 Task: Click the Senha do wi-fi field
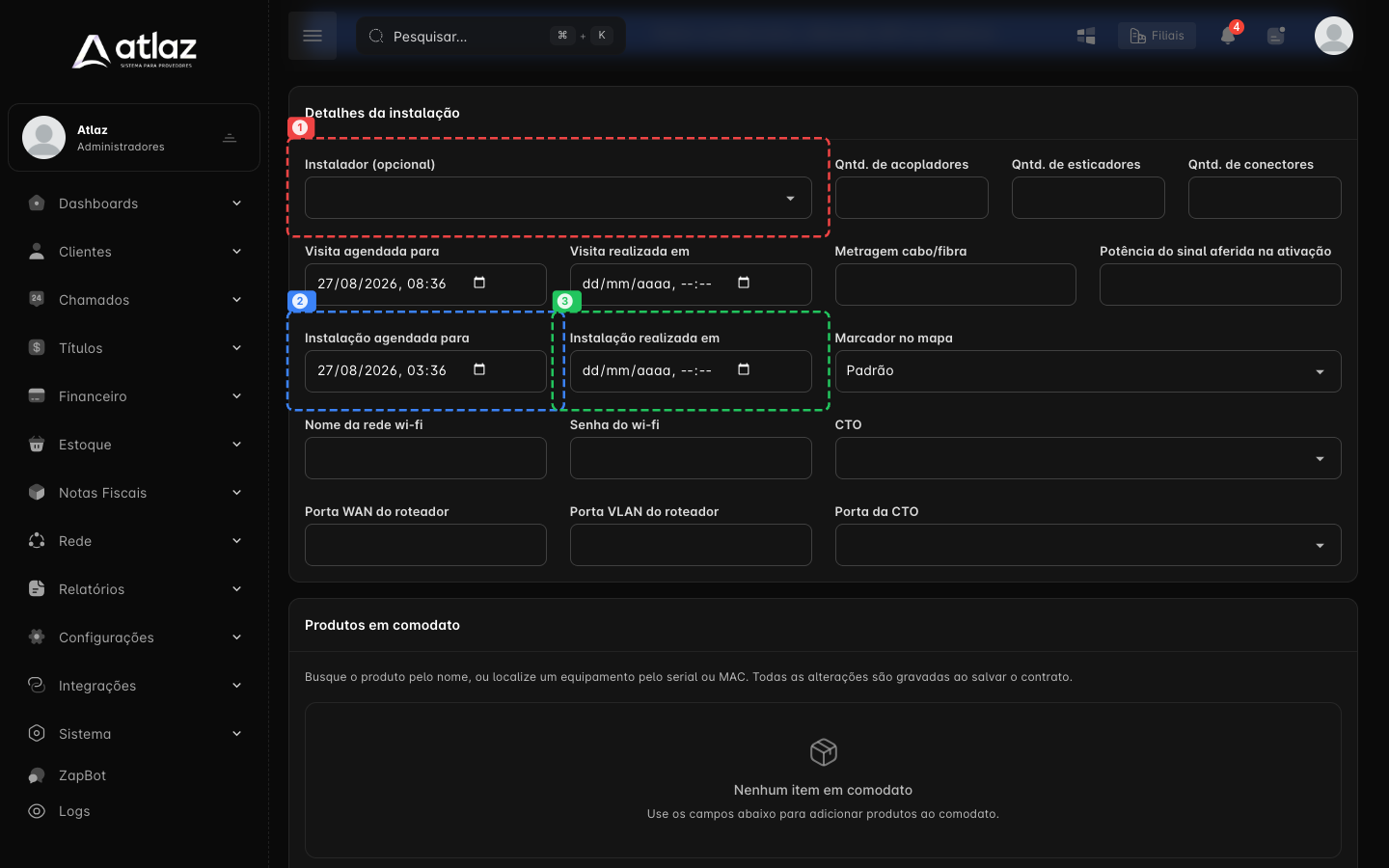691,458
